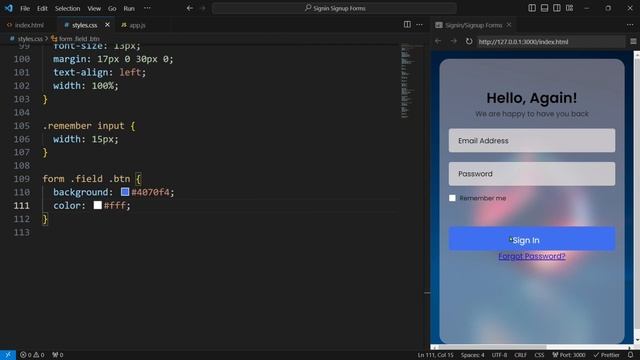
Task: Open the Run menu
Action: [129, 8]
